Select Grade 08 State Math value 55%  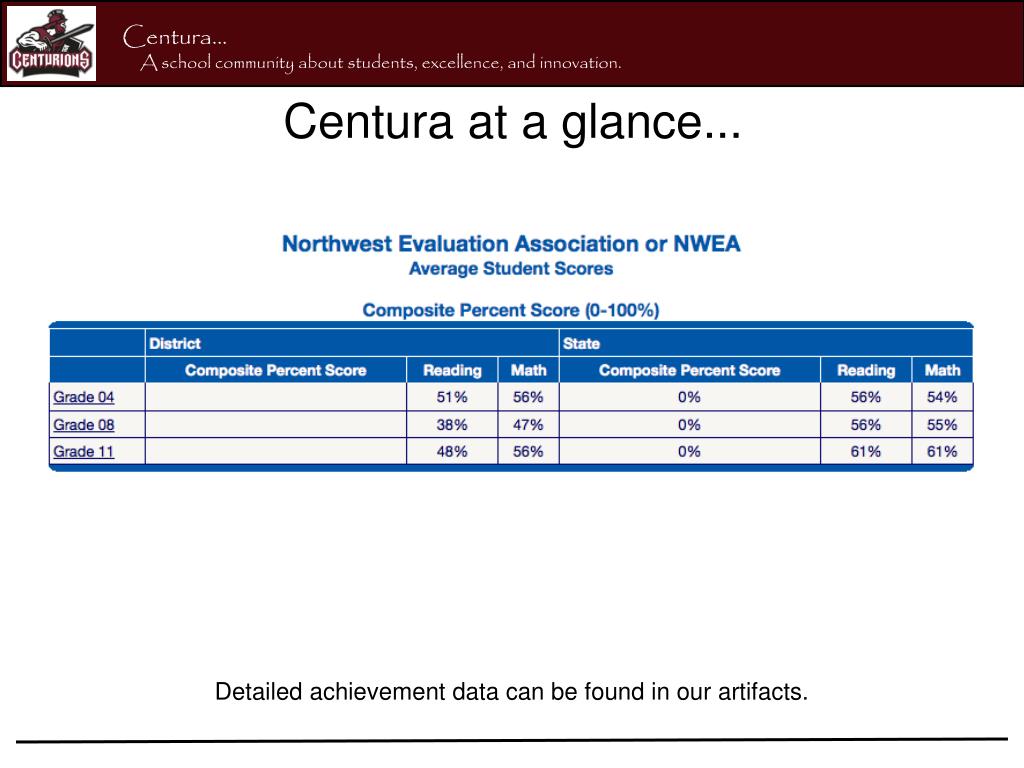[x=942, y=425]
